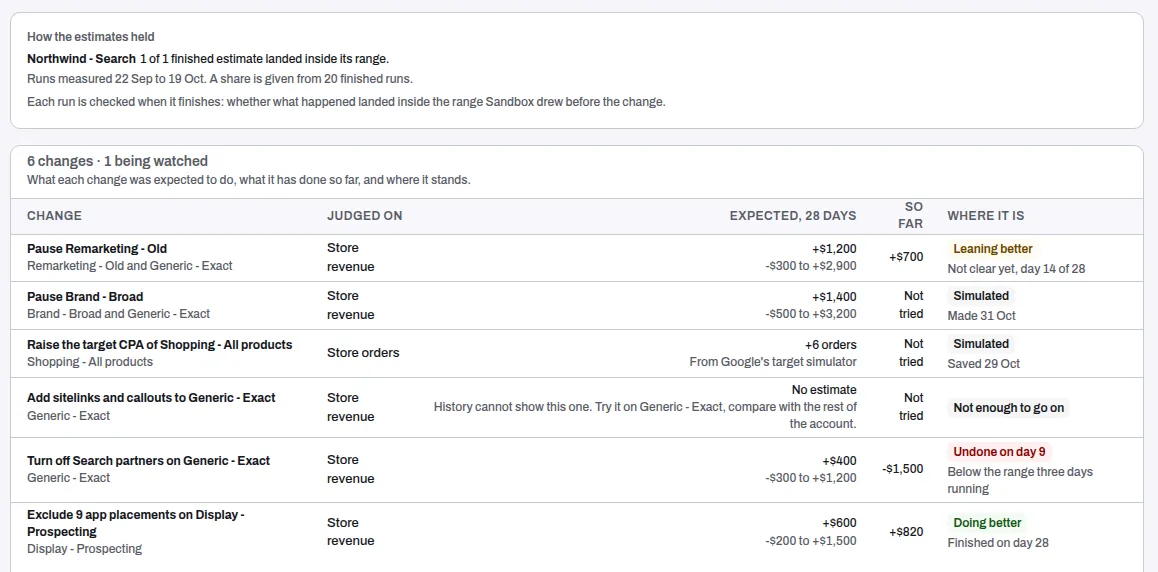Click the '+6 orders' expected value
This screenshot has width=1158, height=572.
click(x=831, y=345)
